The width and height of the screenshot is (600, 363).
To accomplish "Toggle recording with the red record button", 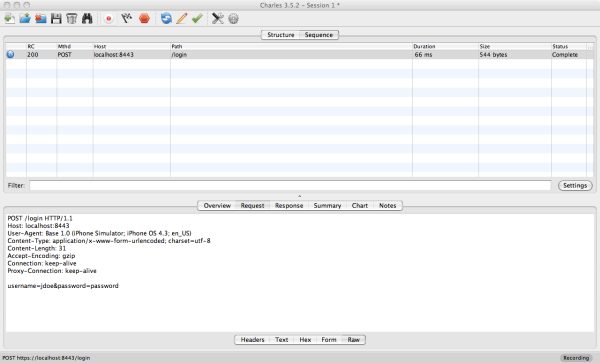I will click(109, 18).
